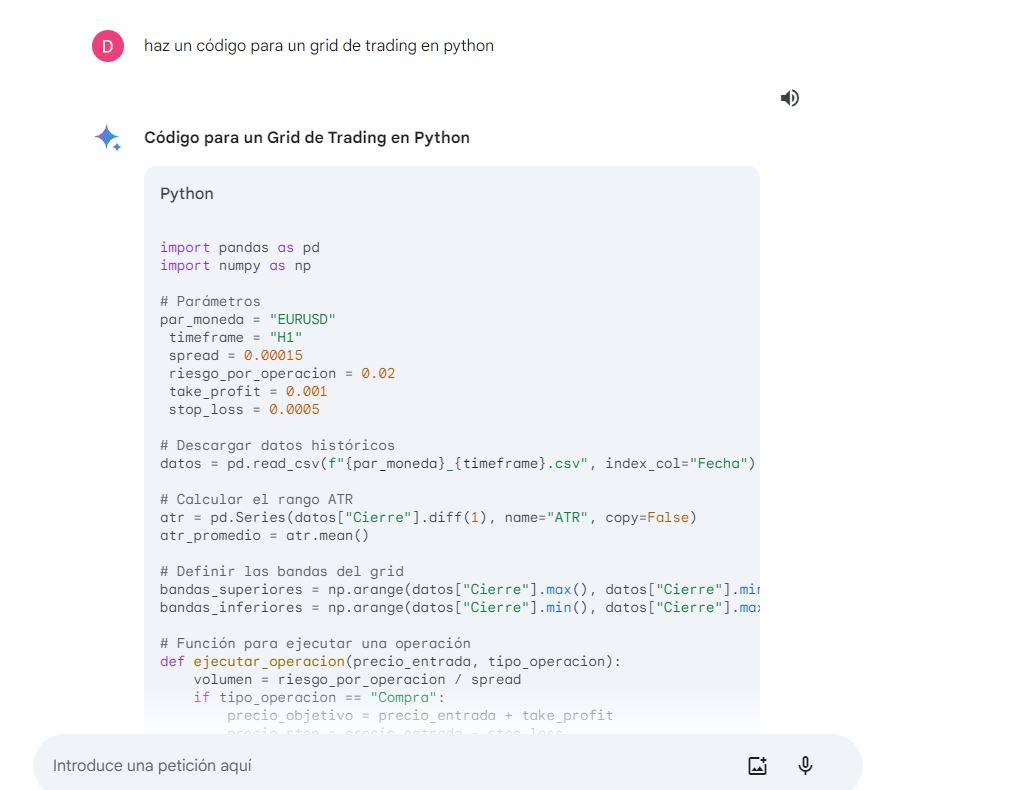Click the pd.read_csv datos line
This screenshot has width=1036, height=790.
pos(457,463)
